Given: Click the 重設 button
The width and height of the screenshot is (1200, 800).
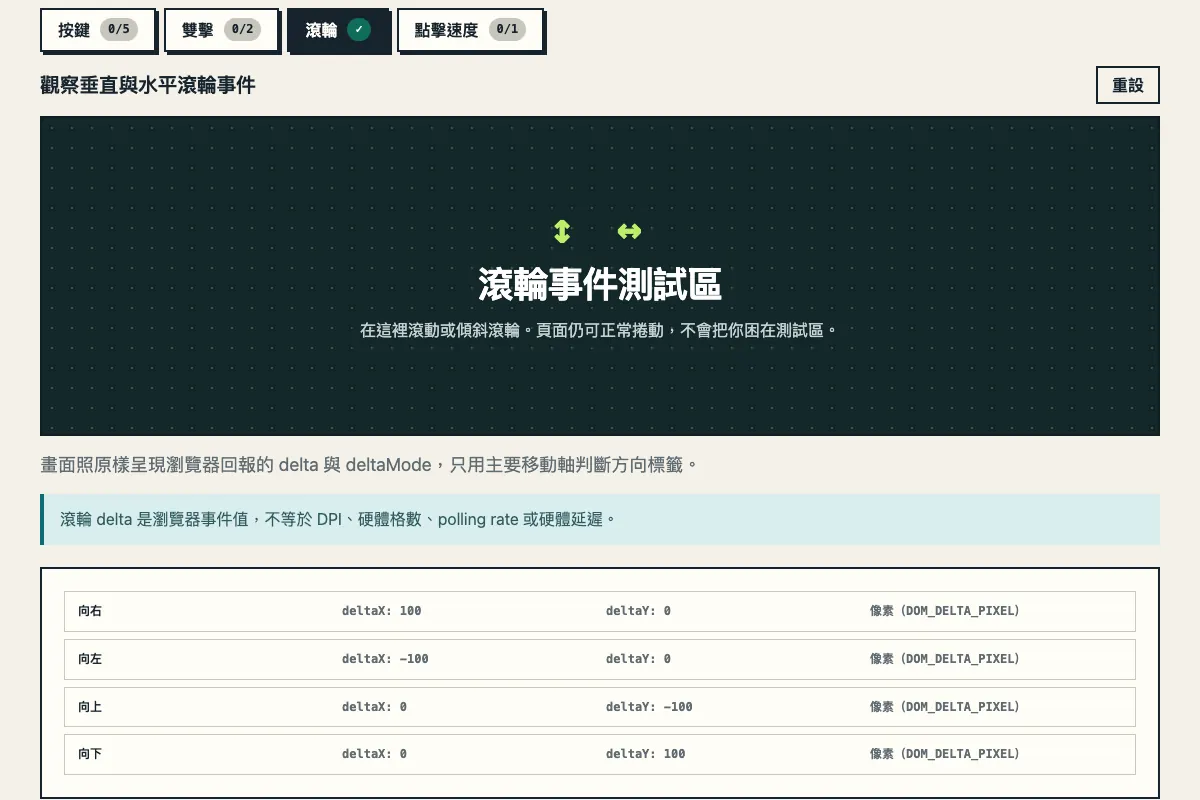Looking at the screenshot, I should point(1128,85).
